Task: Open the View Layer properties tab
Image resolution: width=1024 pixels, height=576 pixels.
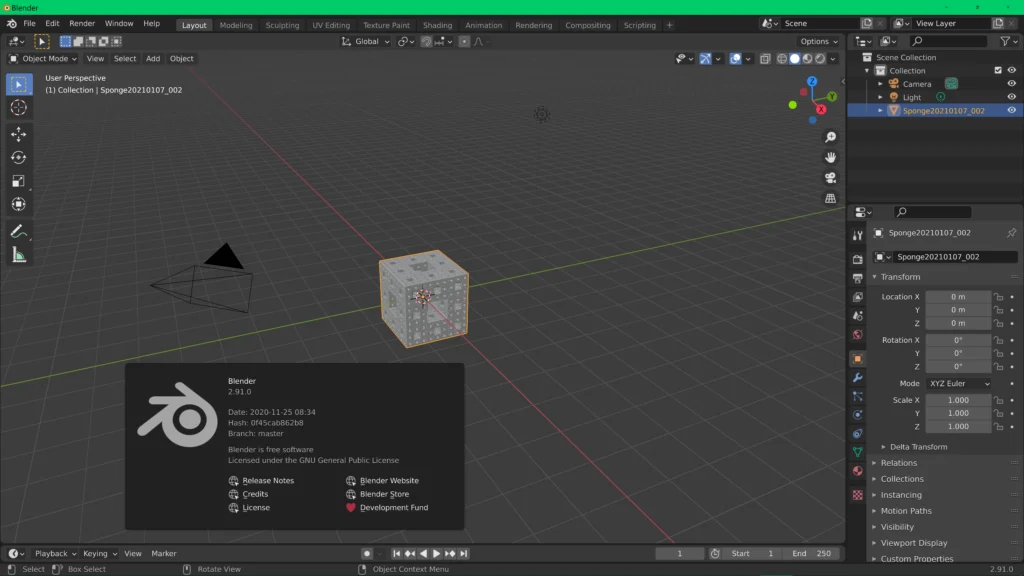Action: pyautogui.click(x=857, y=297)
